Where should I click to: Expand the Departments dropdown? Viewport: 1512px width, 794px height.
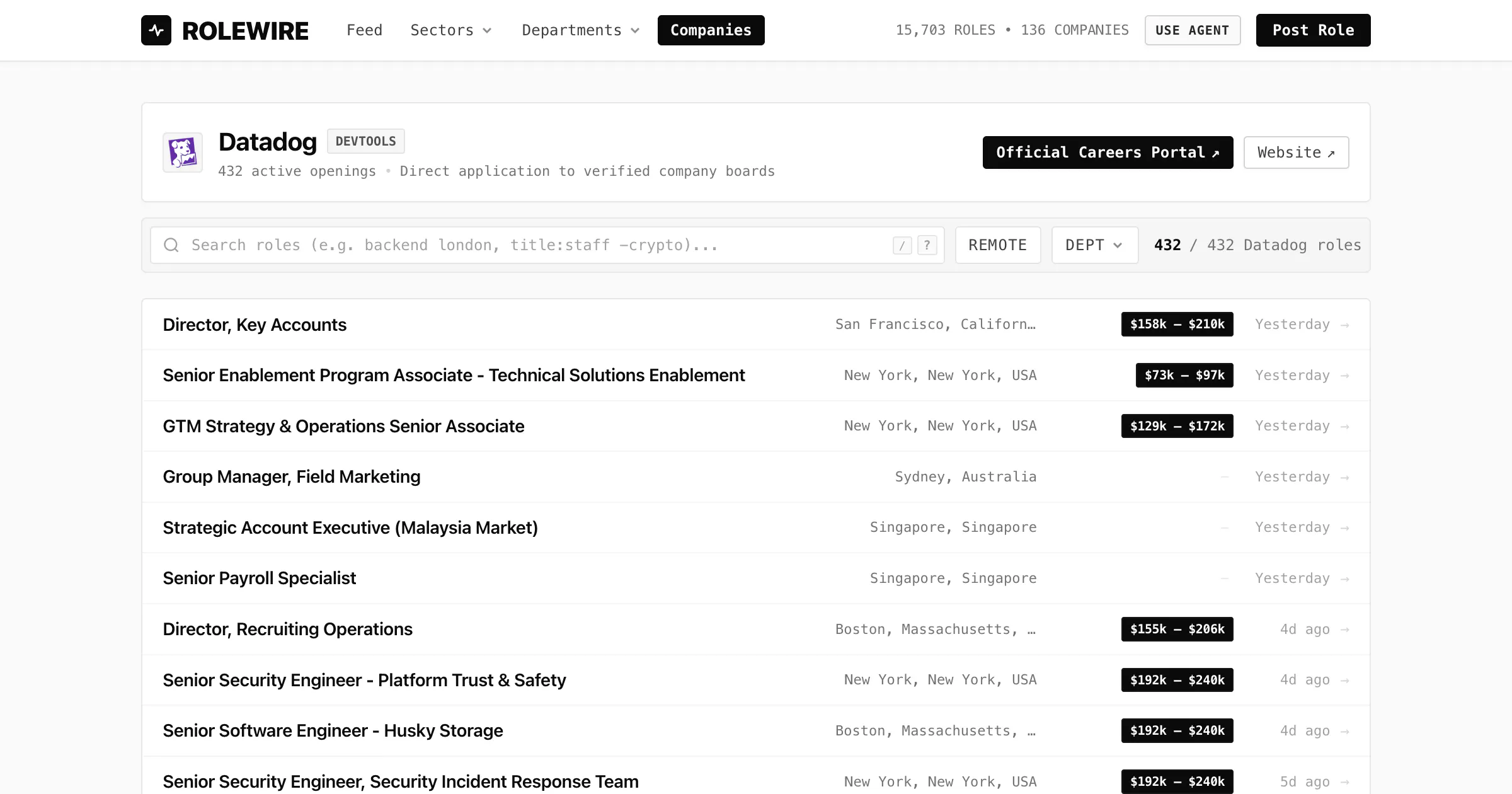click(x=581, y=30)
